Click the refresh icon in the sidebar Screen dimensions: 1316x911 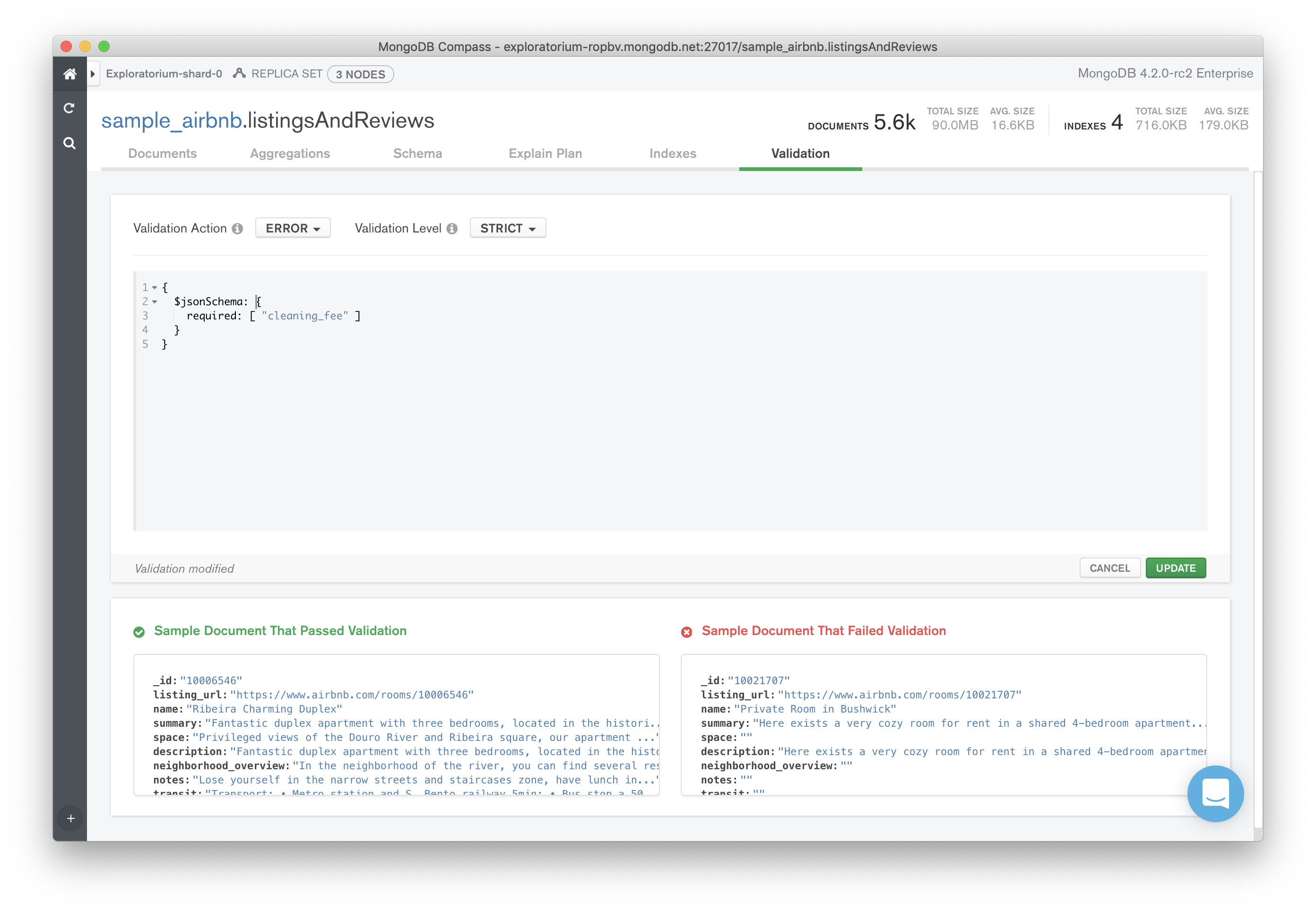click(69, 108)
